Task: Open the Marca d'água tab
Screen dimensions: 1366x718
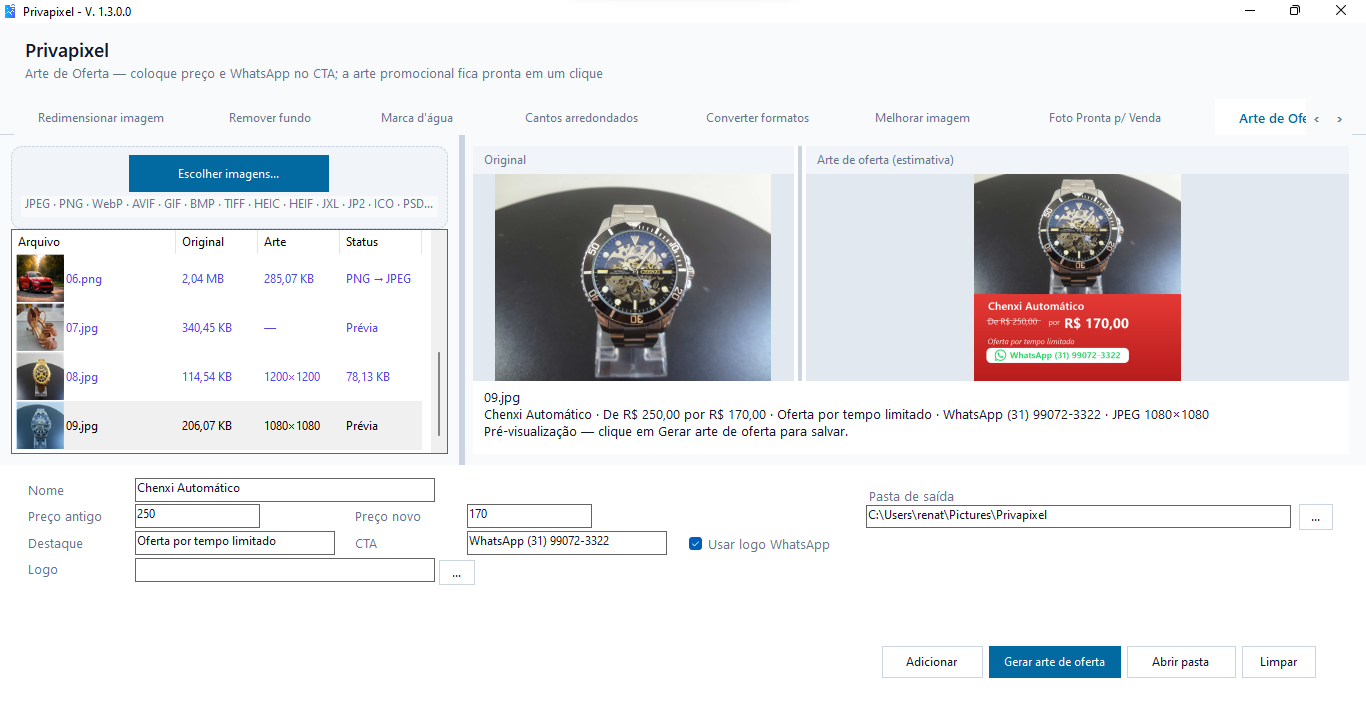Action: [417, 118]
